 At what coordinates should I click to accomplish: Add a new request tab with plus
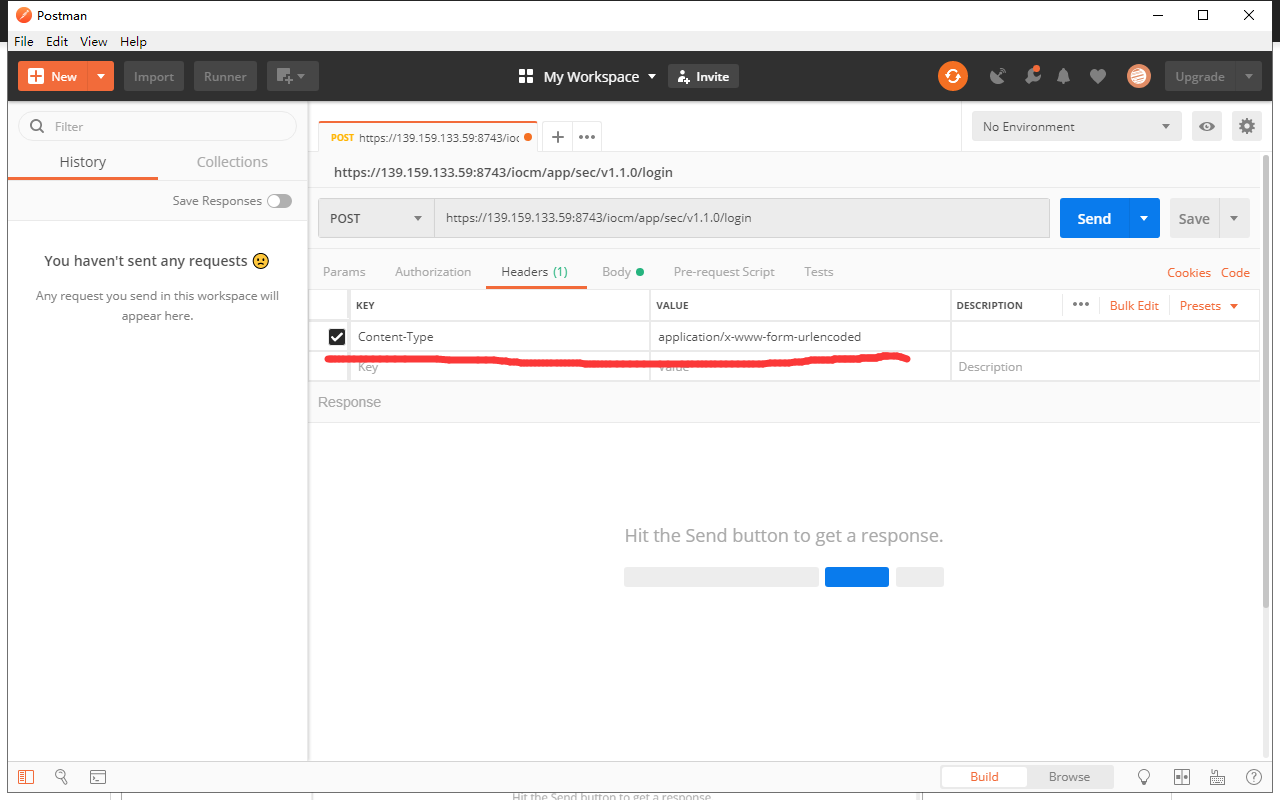pyautogui.click(x=558, y=137)
